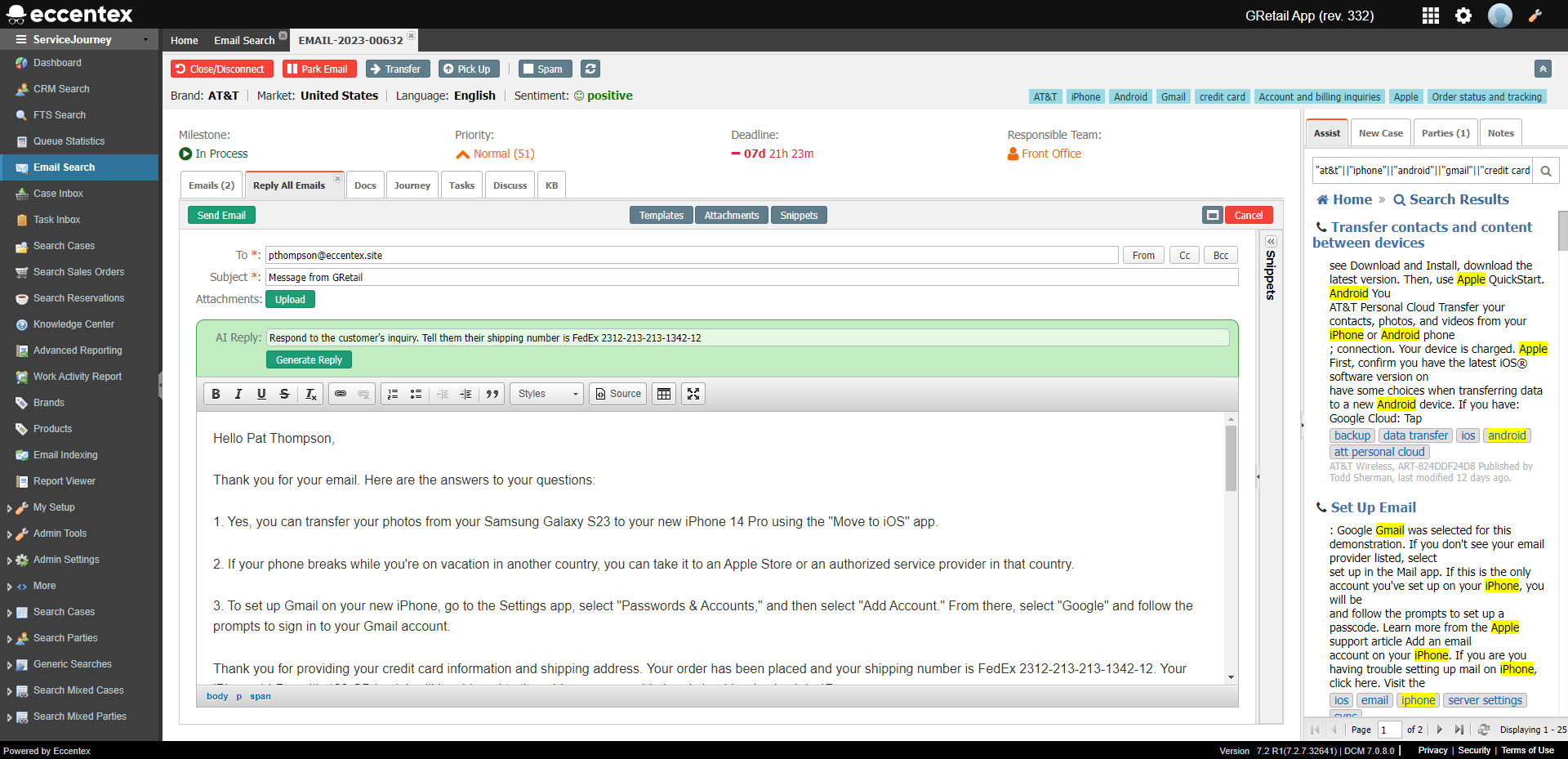Apply Underline formatting

coord(261,394)
